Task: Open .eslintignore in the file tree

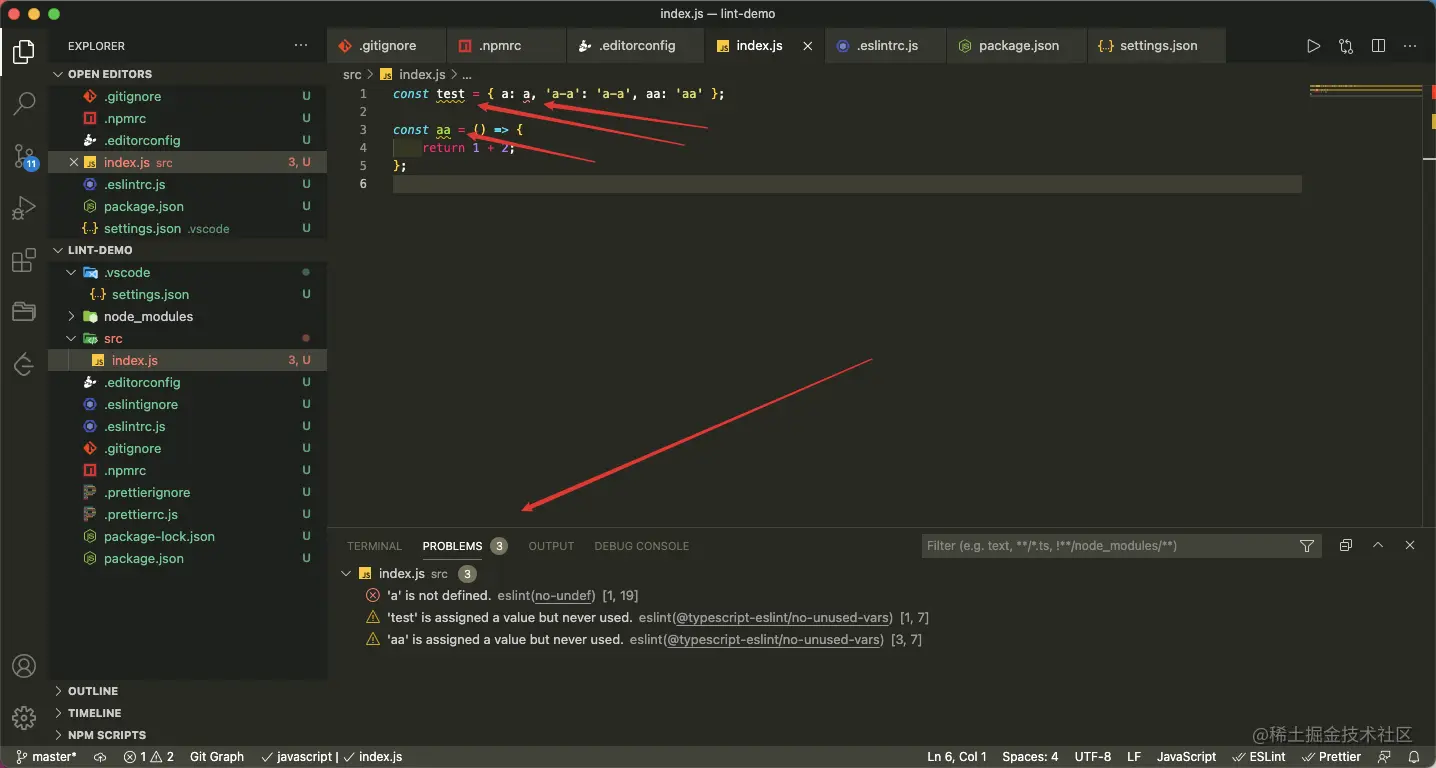Action: (141, 404)
